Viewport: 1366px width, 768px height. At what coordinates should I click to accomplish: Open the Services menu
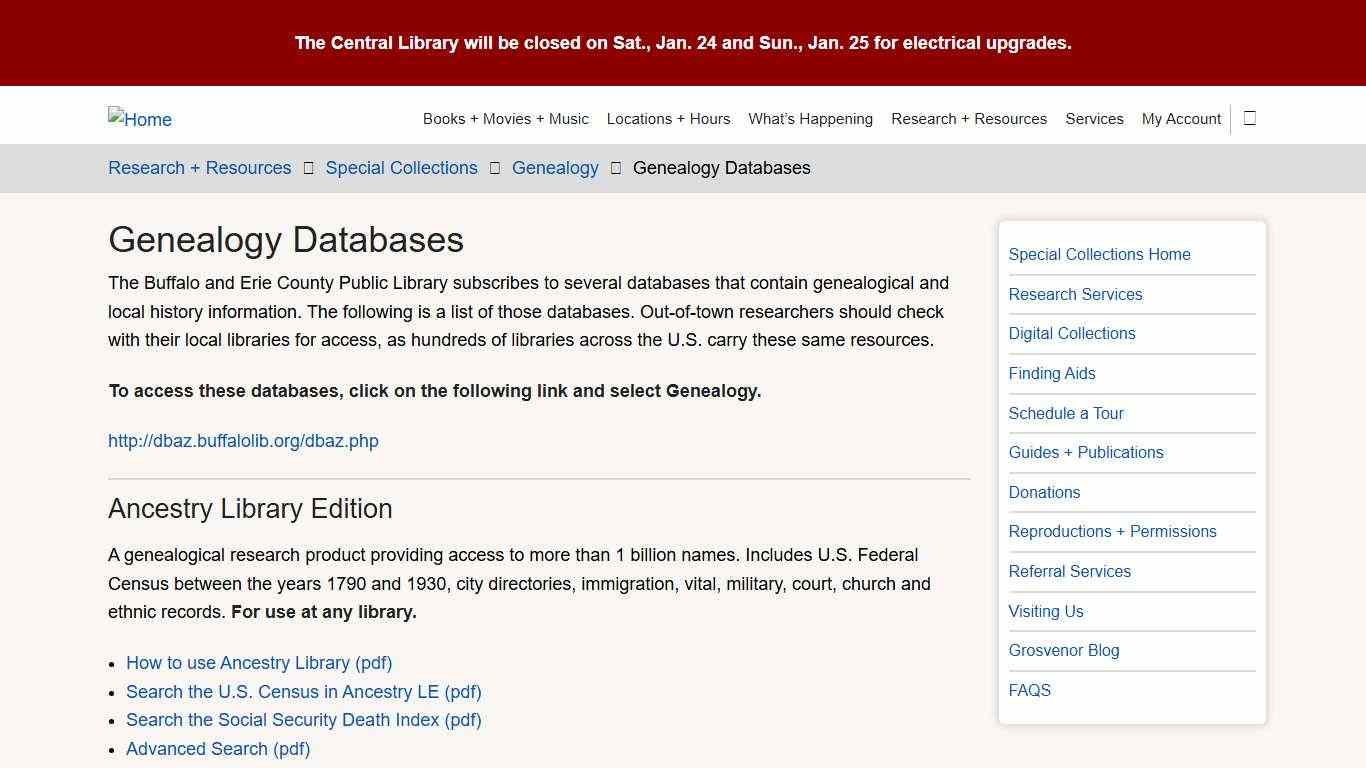tap(1094, 118)
